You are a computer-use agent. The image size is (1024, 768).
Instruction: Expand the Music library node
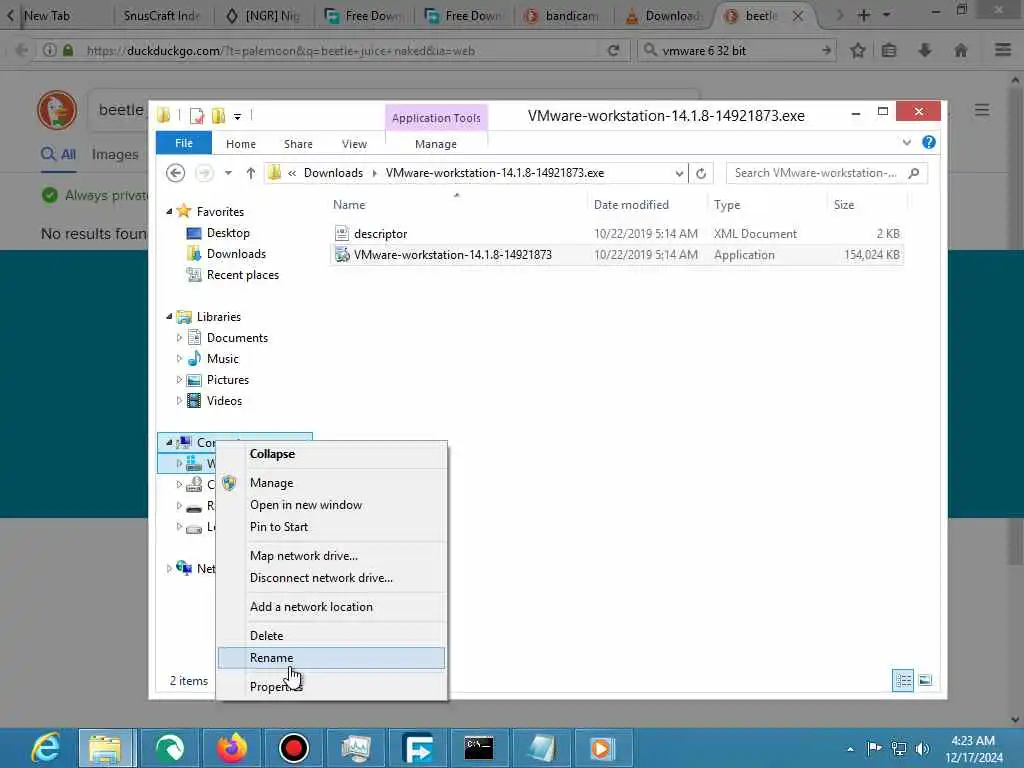(x=179, y=359)
